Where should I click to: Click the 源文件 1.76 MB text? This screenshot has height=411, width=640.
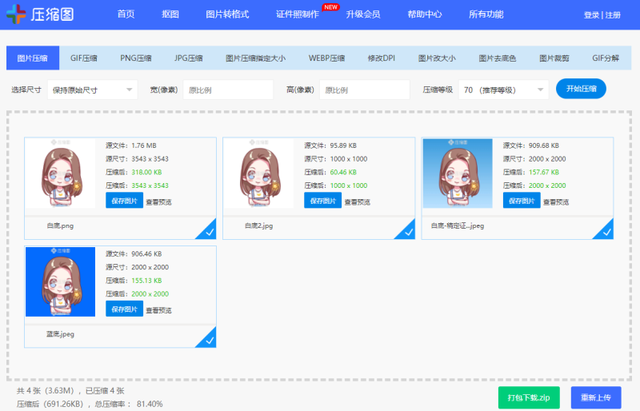131,145
